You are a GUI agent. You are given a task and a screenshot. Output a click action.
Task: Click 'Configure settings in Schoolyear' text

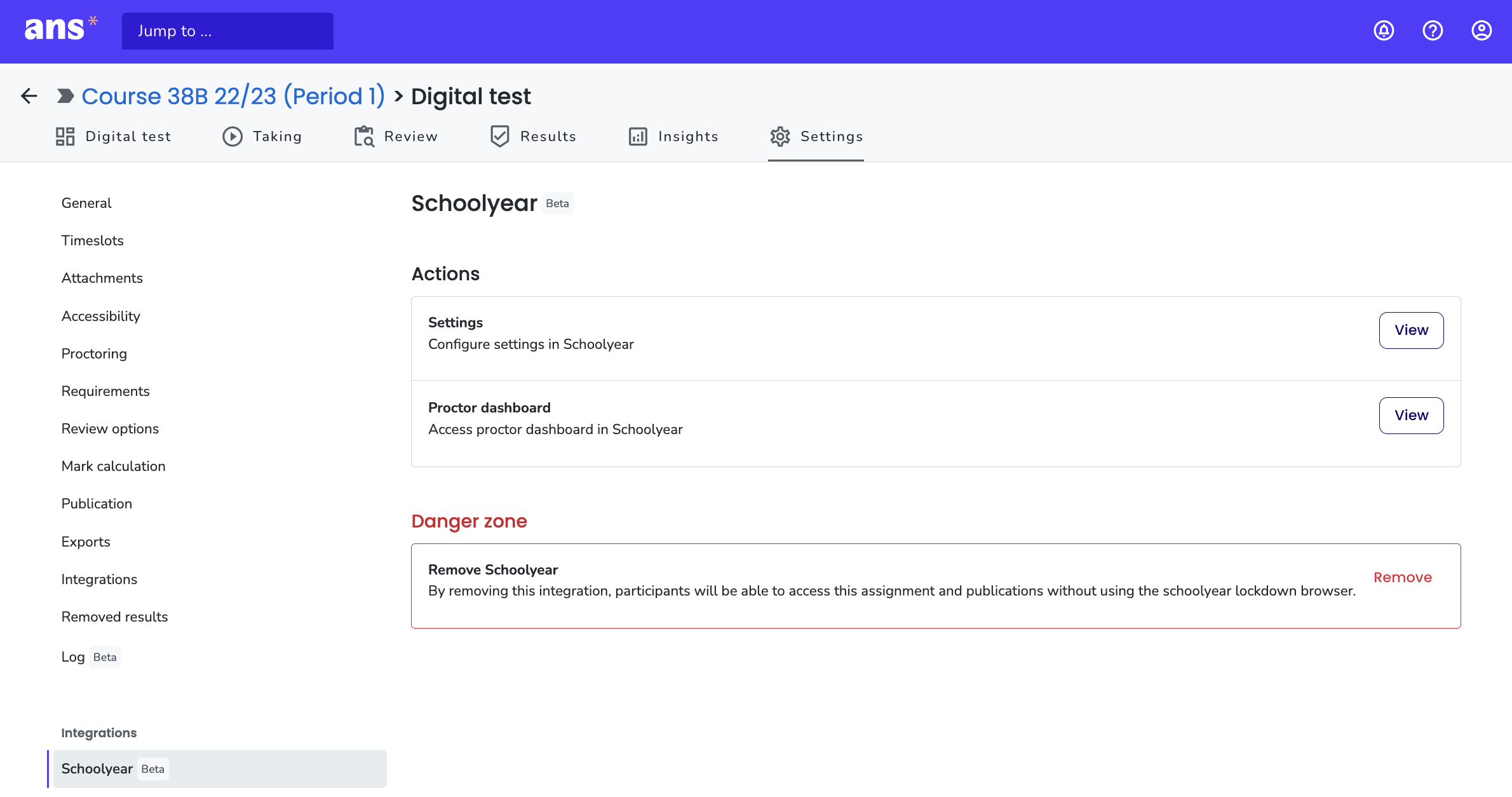click(531, 344)
